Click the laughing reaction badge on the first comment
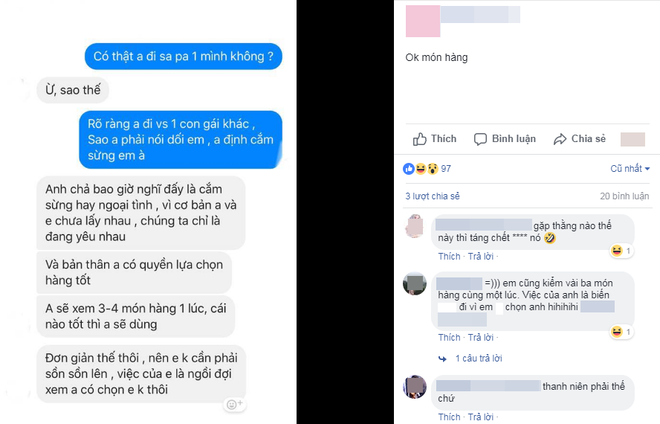This screenshot has height=424, width=660. (622, 251)
